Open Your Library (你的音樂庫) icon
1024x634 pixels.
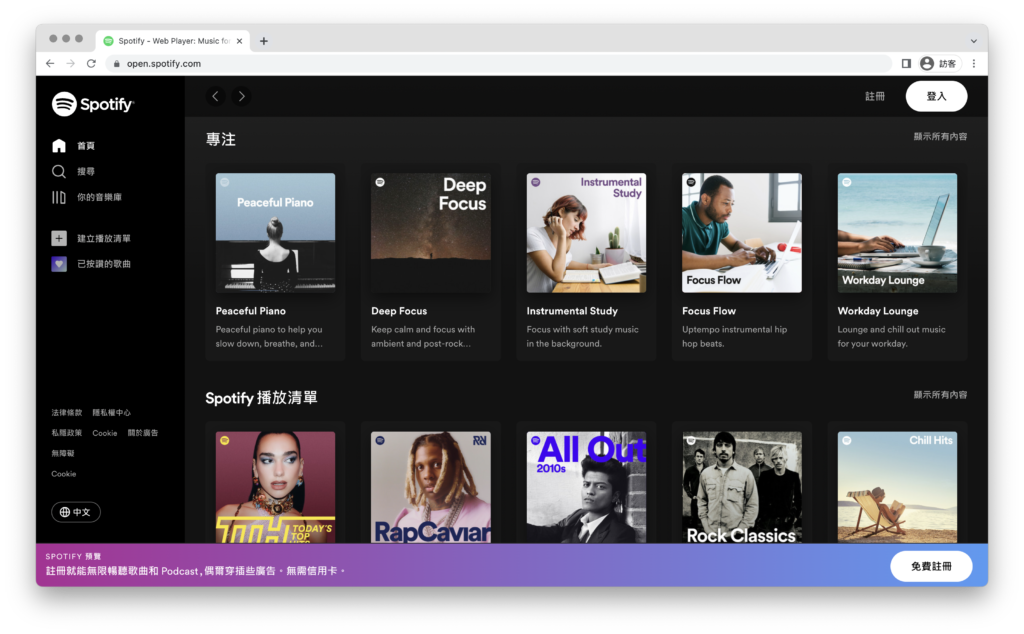coord(59,197)
